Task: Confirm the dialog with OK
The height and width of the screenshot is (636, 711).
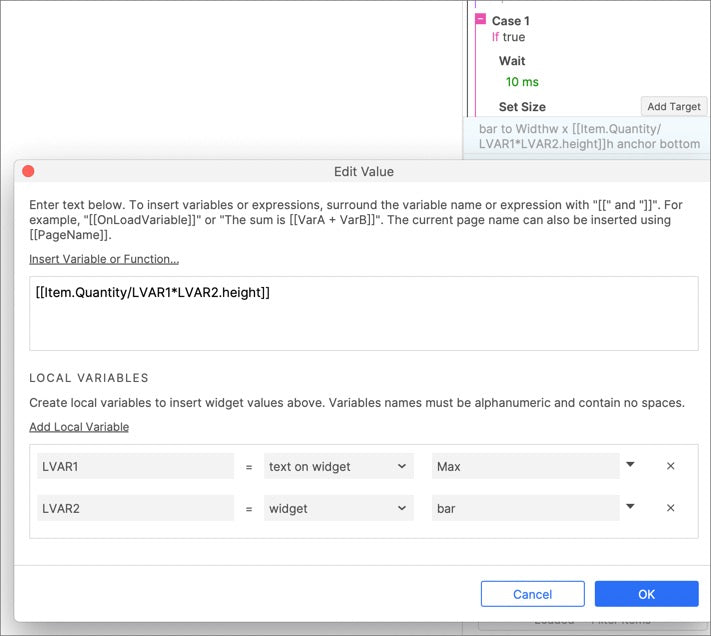Action: [x=646, y=594]
